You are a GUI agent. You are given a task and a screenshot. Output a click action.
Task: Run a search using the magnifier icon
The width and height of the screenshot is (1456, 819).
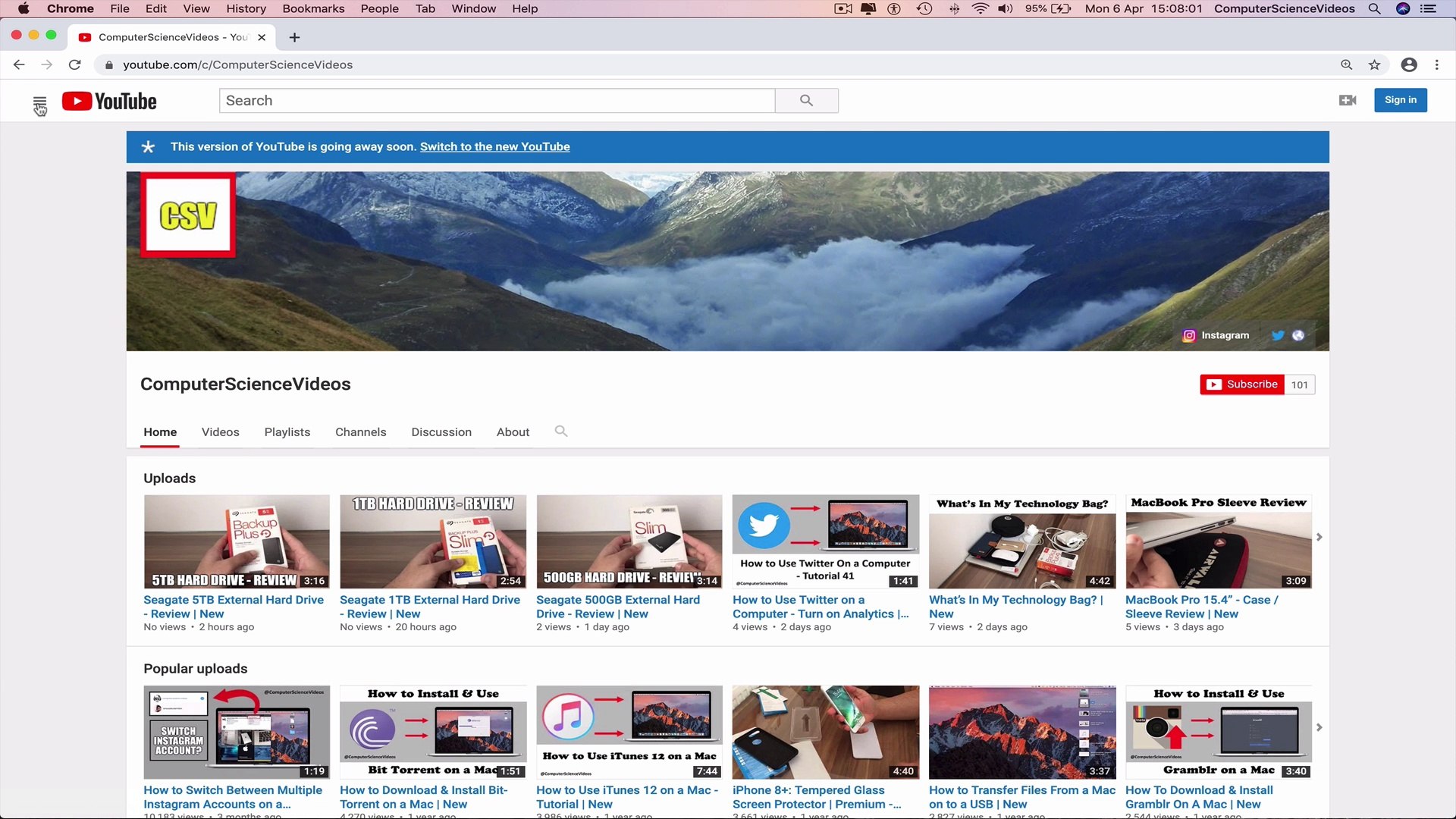806,100
